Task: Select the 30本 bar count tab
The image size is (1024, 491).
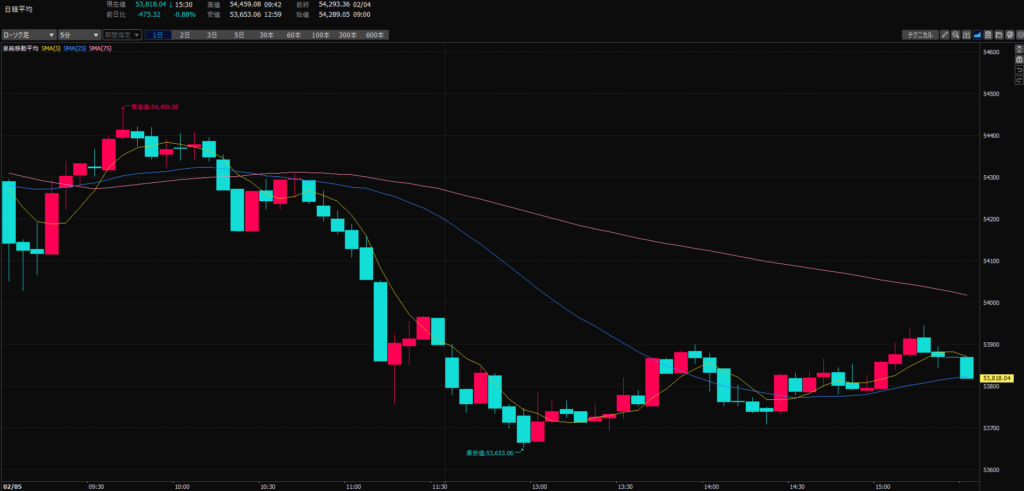Action: pos(266,34)
